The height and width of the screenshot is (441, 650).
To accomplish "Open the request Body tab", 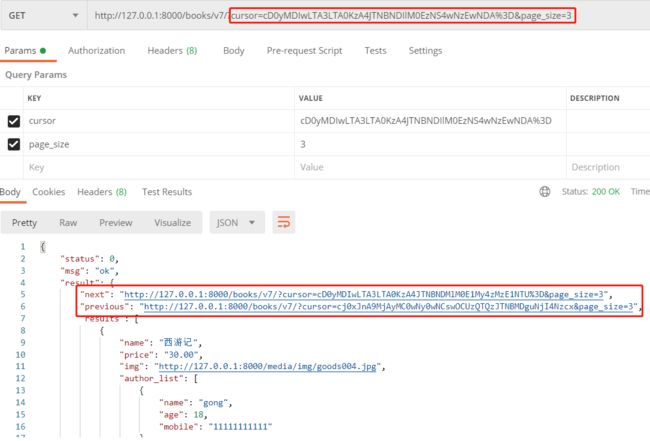I will [x=234, y=51].
